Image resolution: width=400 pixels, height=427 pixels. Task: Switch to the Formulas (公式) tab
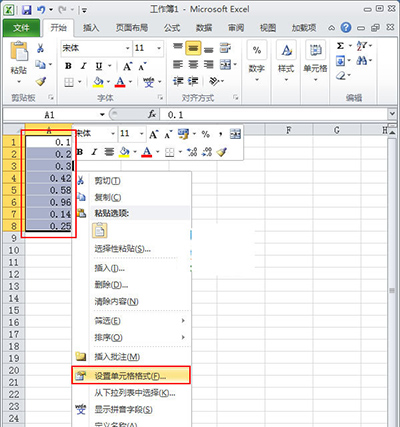[x=172, y=28]
